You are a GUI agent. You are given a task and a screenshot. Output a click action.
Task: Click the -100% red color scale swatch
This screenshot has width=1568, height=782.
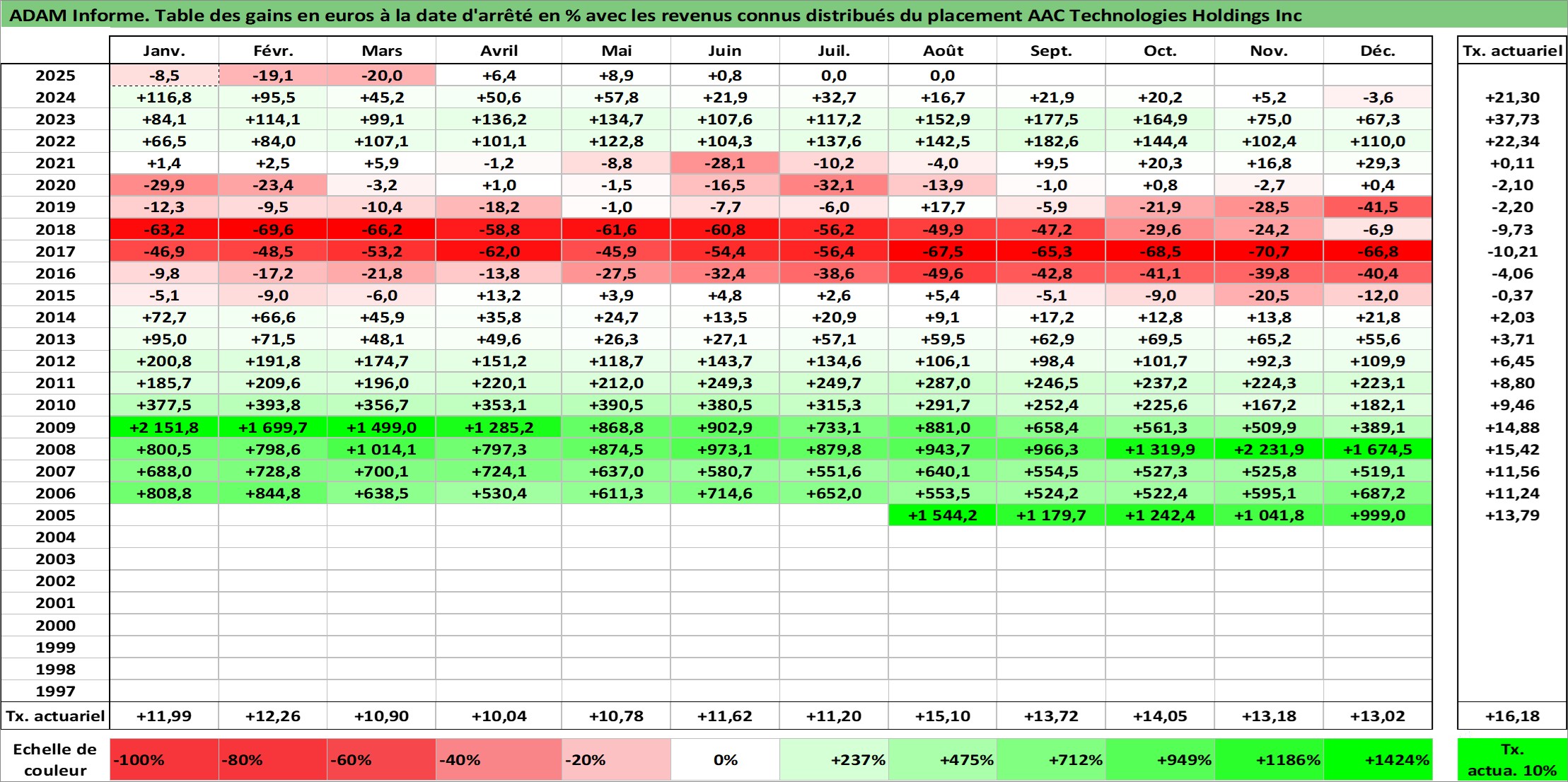coord(164,760)
